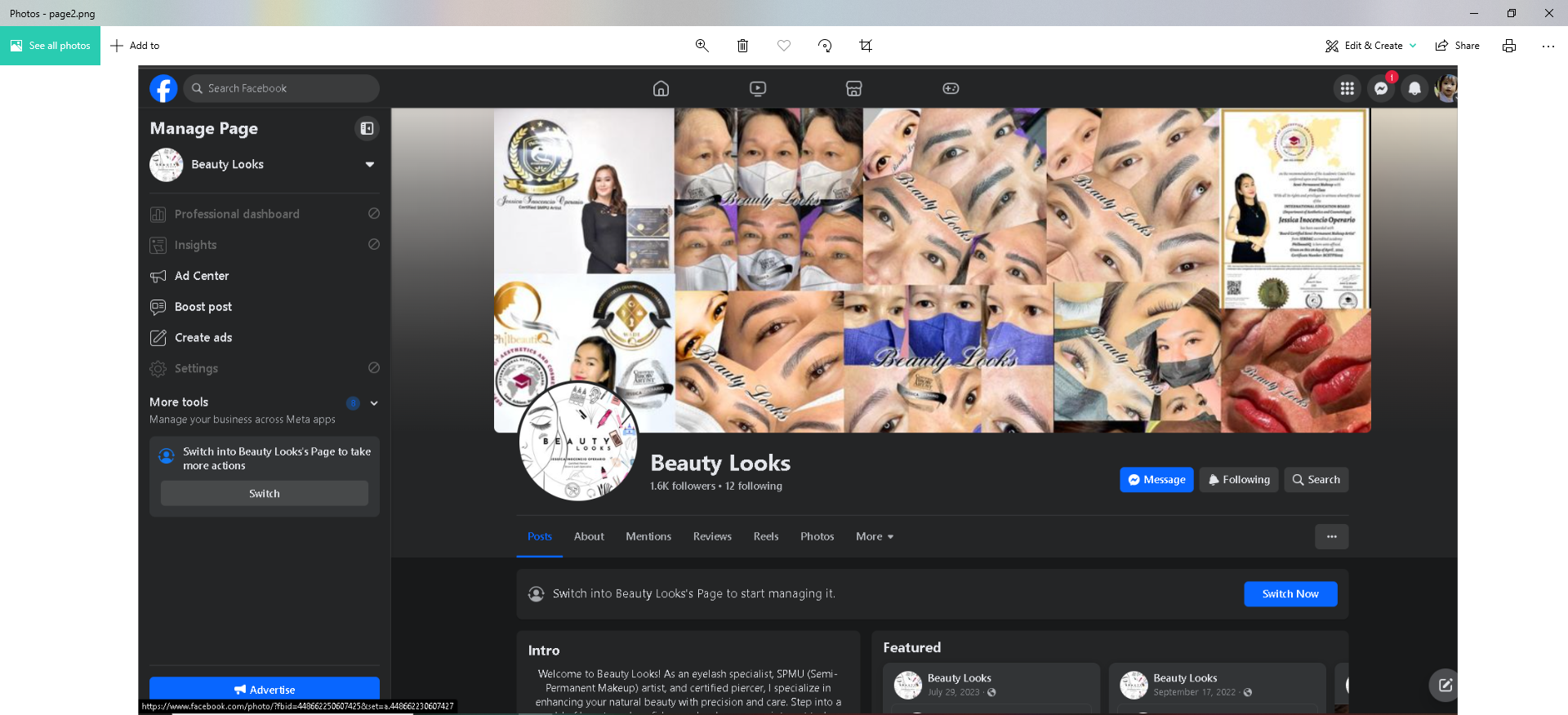Image resolution: width=1568 pixels, height=715 pixels.
Task: Click the blue Message button
Action: pos(1156,480)
